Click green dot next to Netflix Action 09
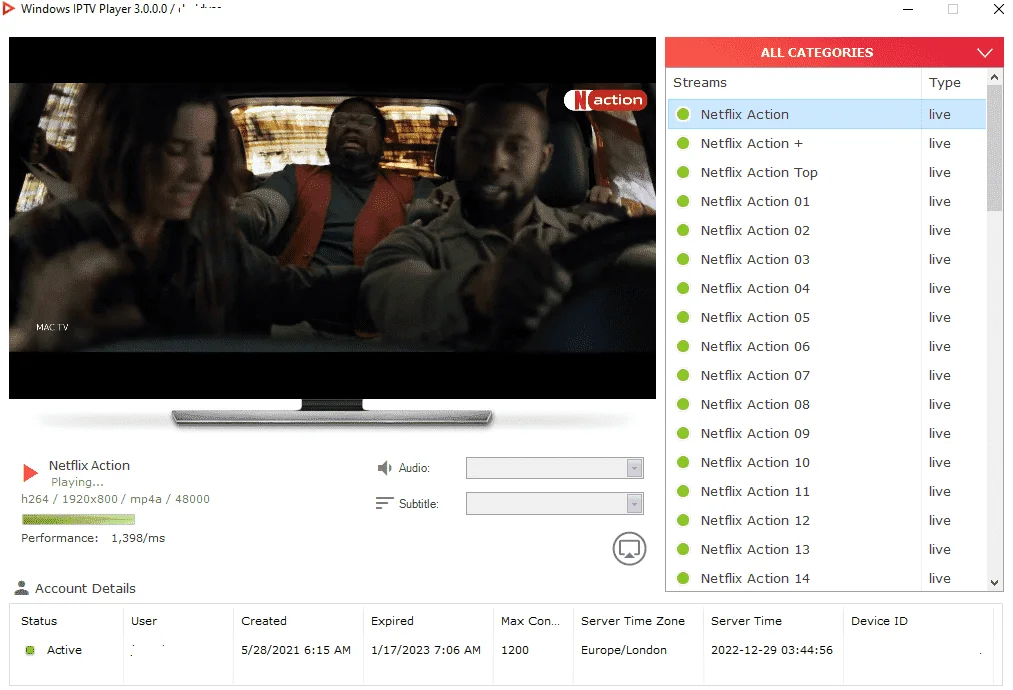1013x690 pixels. pyautogui.click(x=683, y=434)
